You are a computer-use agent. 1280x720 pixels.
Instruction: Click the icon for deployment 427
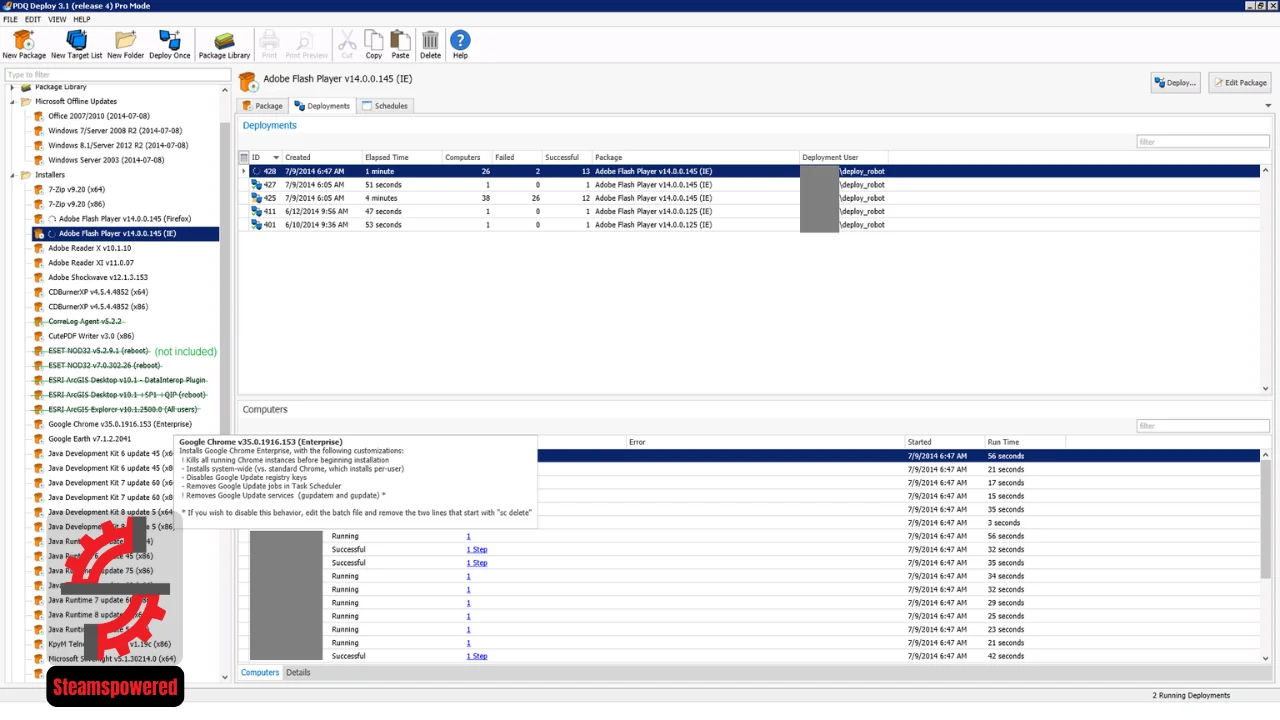point(256,185)
